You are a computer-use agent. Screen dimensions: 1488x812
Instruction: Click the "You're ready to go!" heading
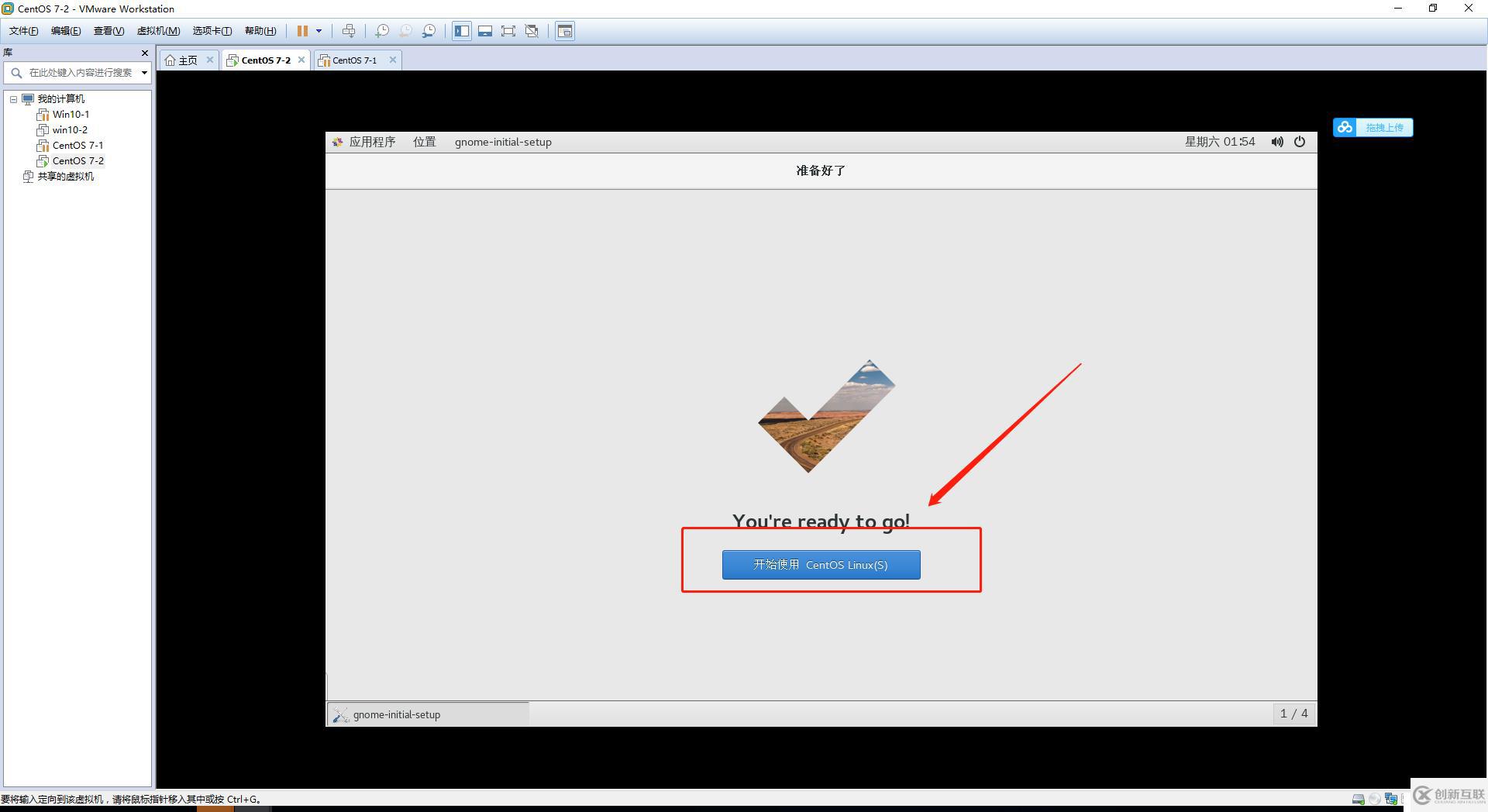point(821,521)
